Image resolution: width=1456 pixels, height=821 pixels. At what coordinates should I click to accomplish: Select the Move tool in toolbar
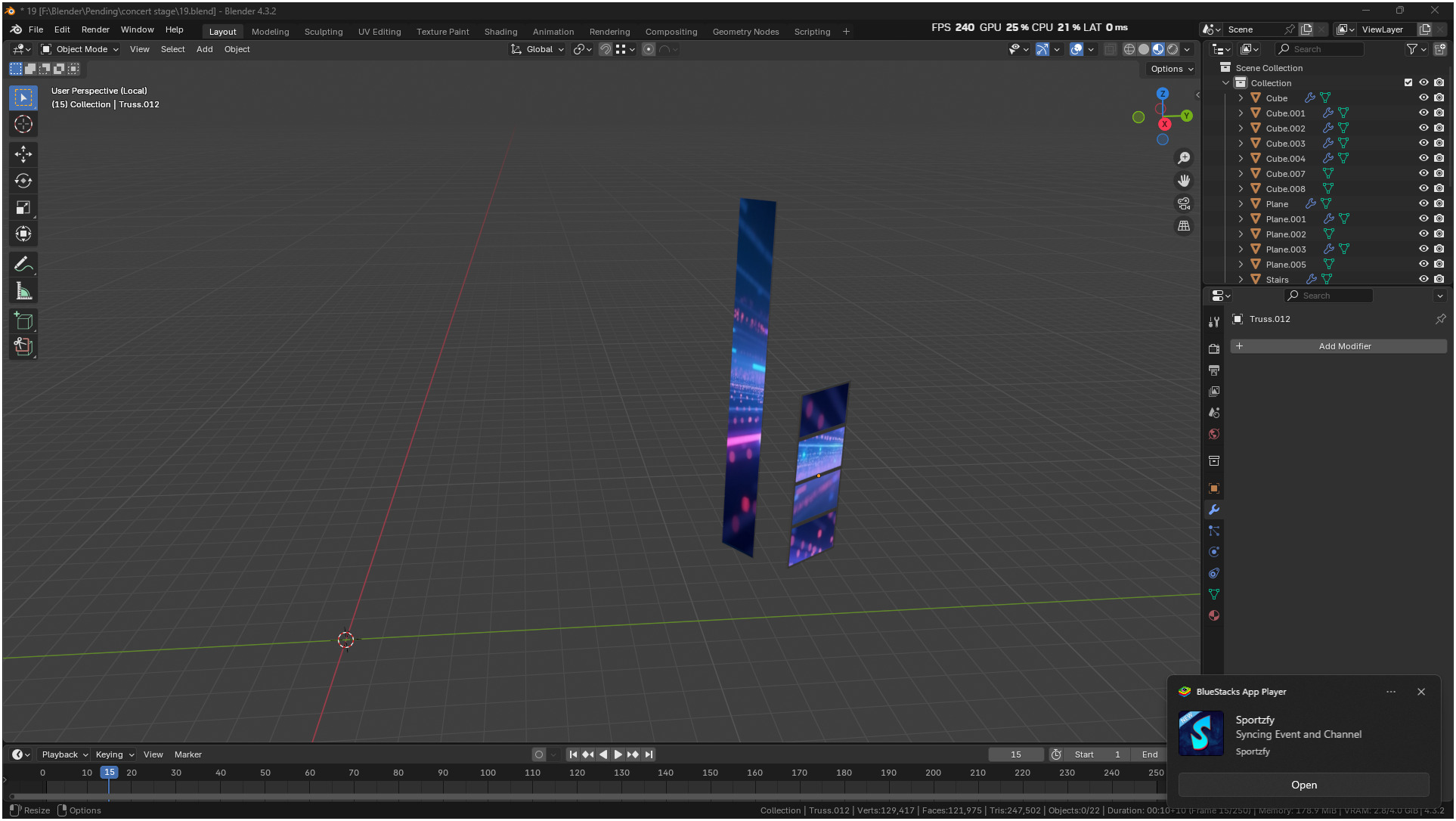coord(23,154)
